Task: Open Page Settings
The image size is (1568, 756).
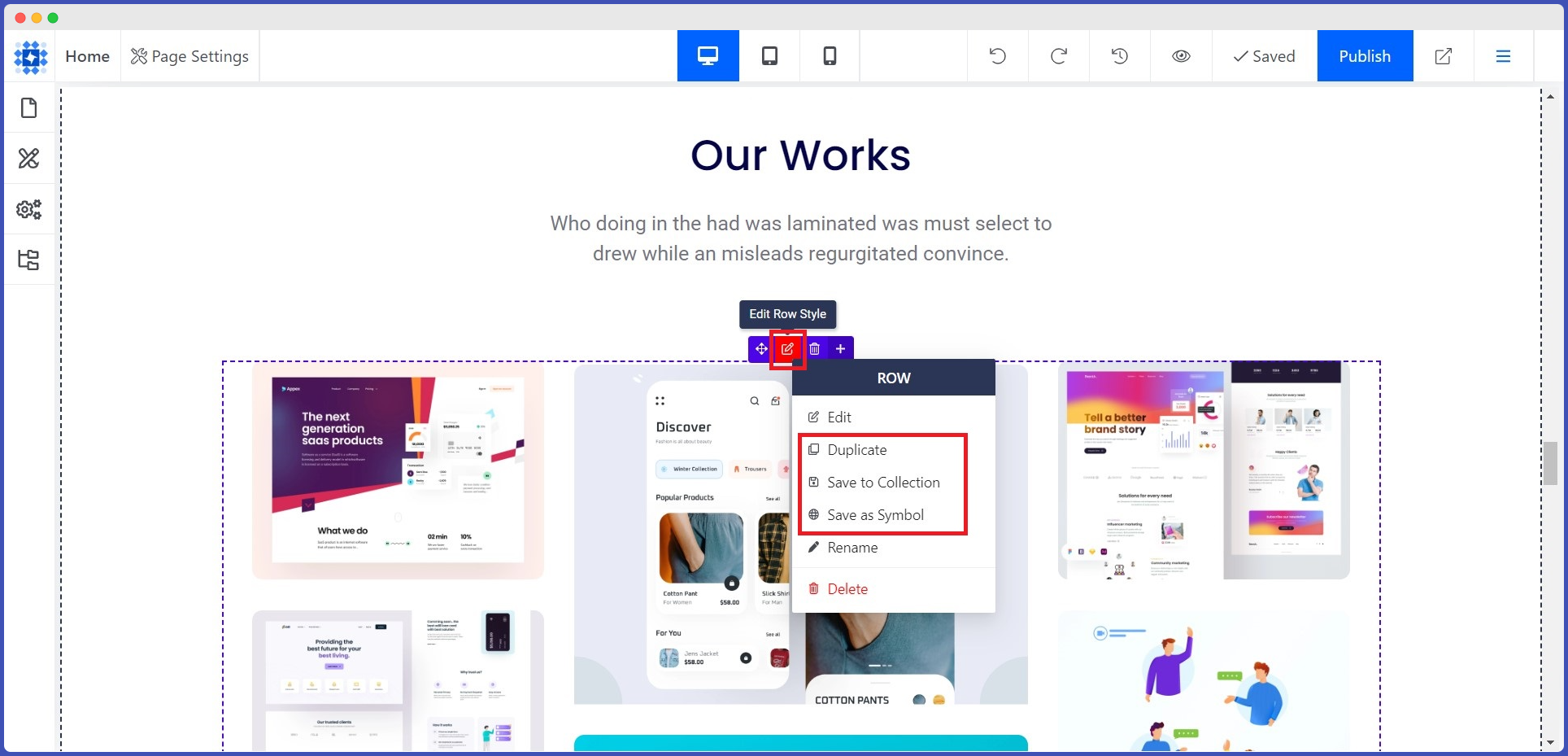Action: (x=189, y=55)
